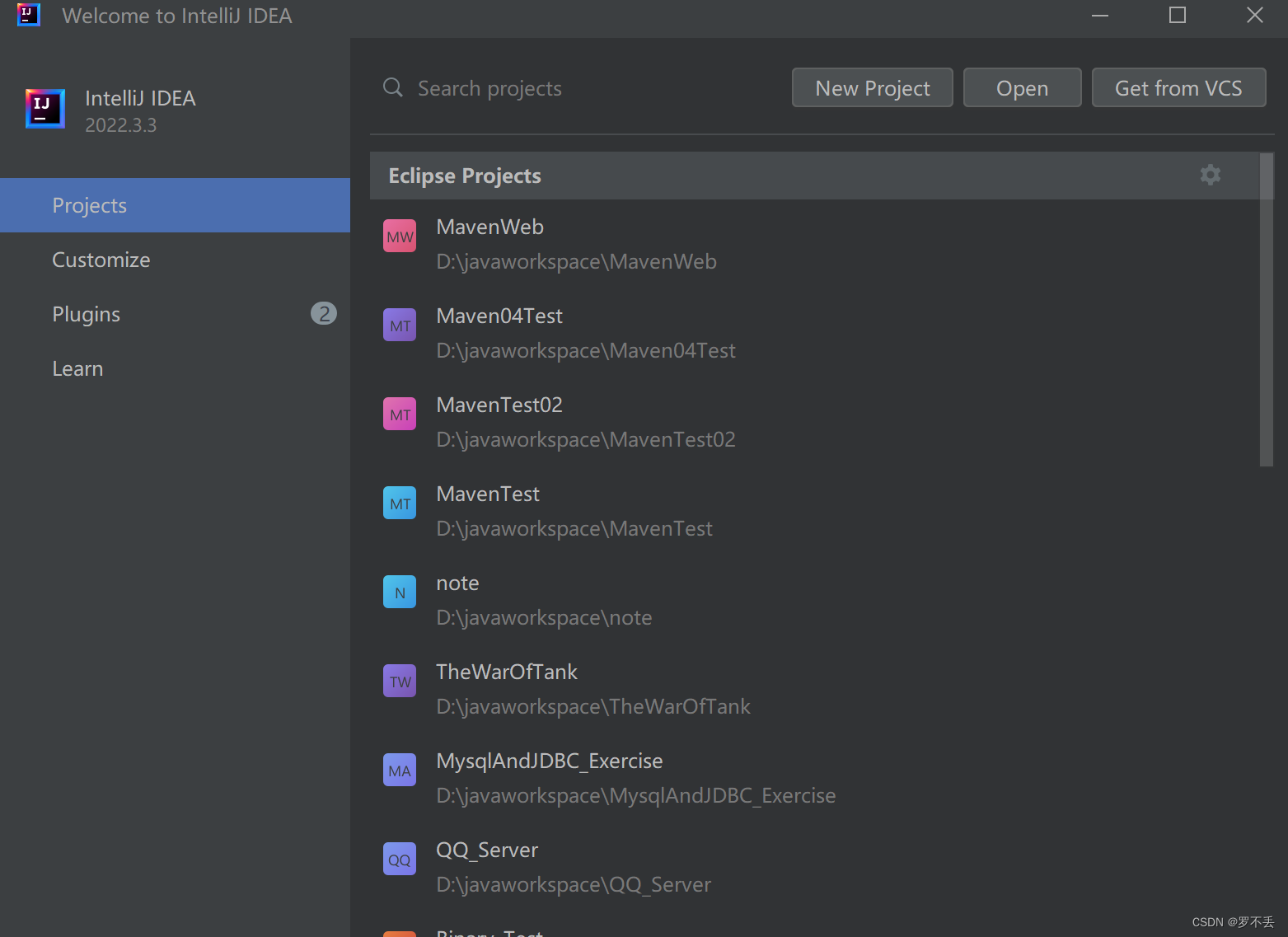Click path D:\javaworkspace\Maven04Test
This screenshot has width=1288, height=937.
click(586, 350)
